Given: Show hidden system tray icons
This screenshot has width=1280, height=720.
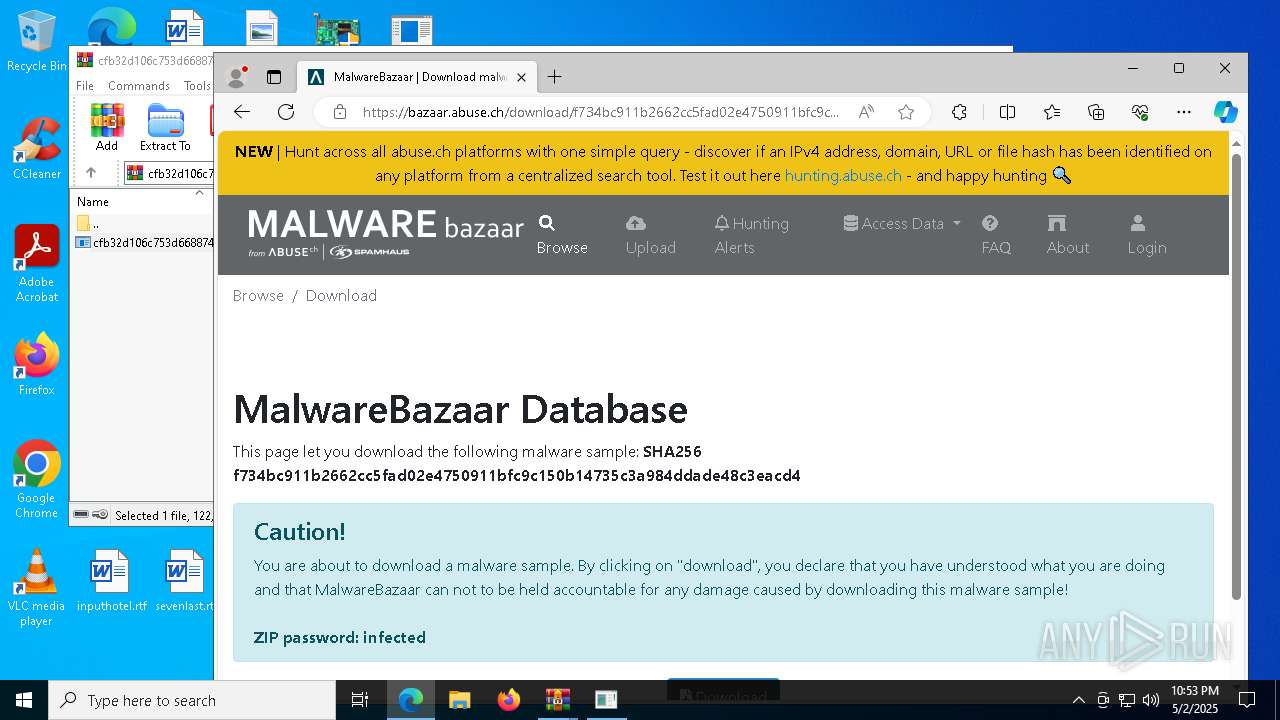Looking at the screenshot, I should (x=1078, y=700).
